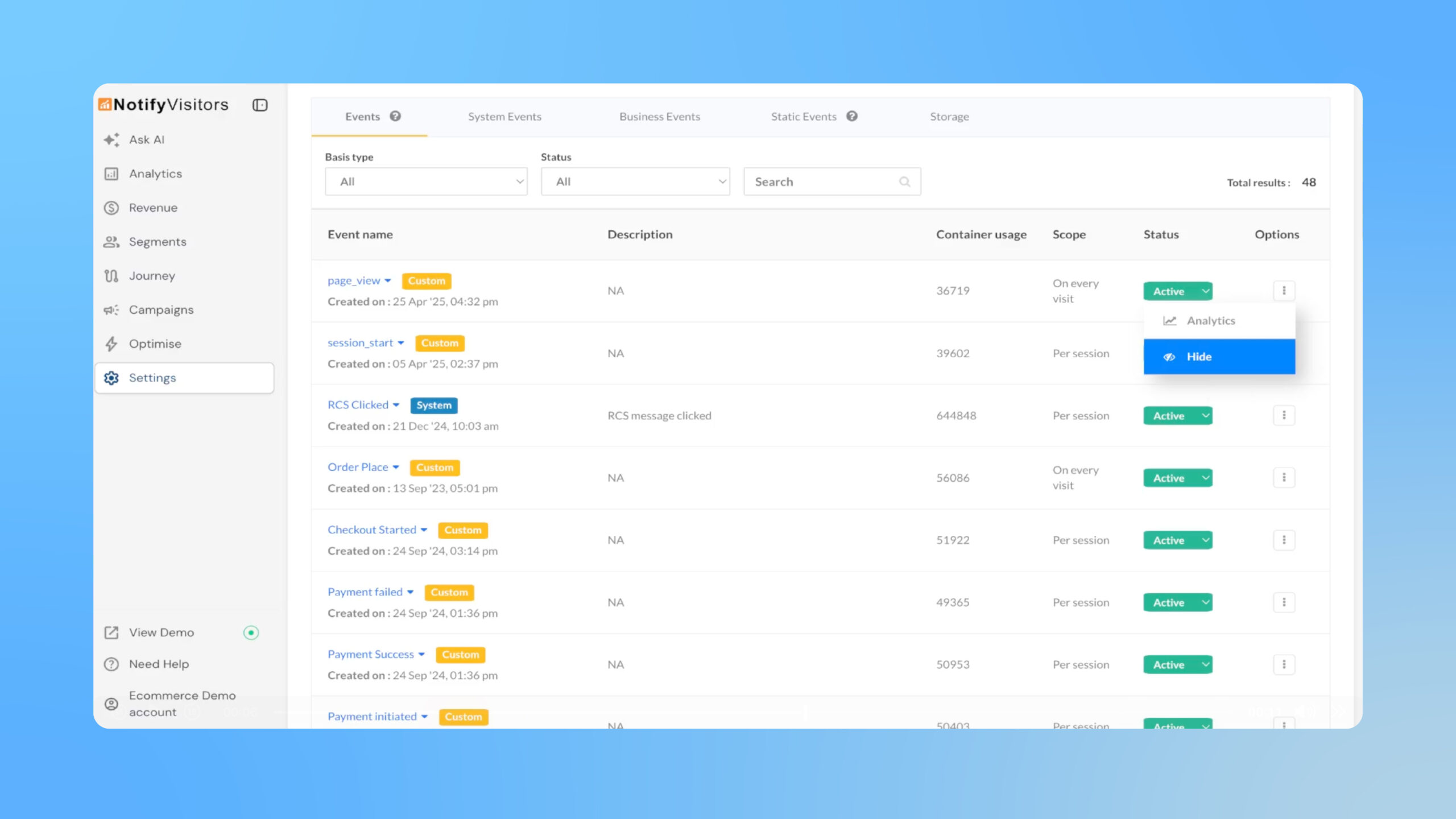Click the Order Place event link
The width and height of the screenshot is (1456, 819).
358,466
